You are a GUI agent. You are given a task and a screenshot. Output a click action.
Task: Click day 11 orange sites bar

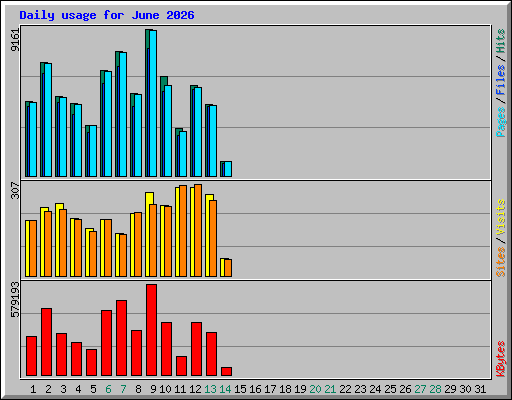[x=183, y=231]
